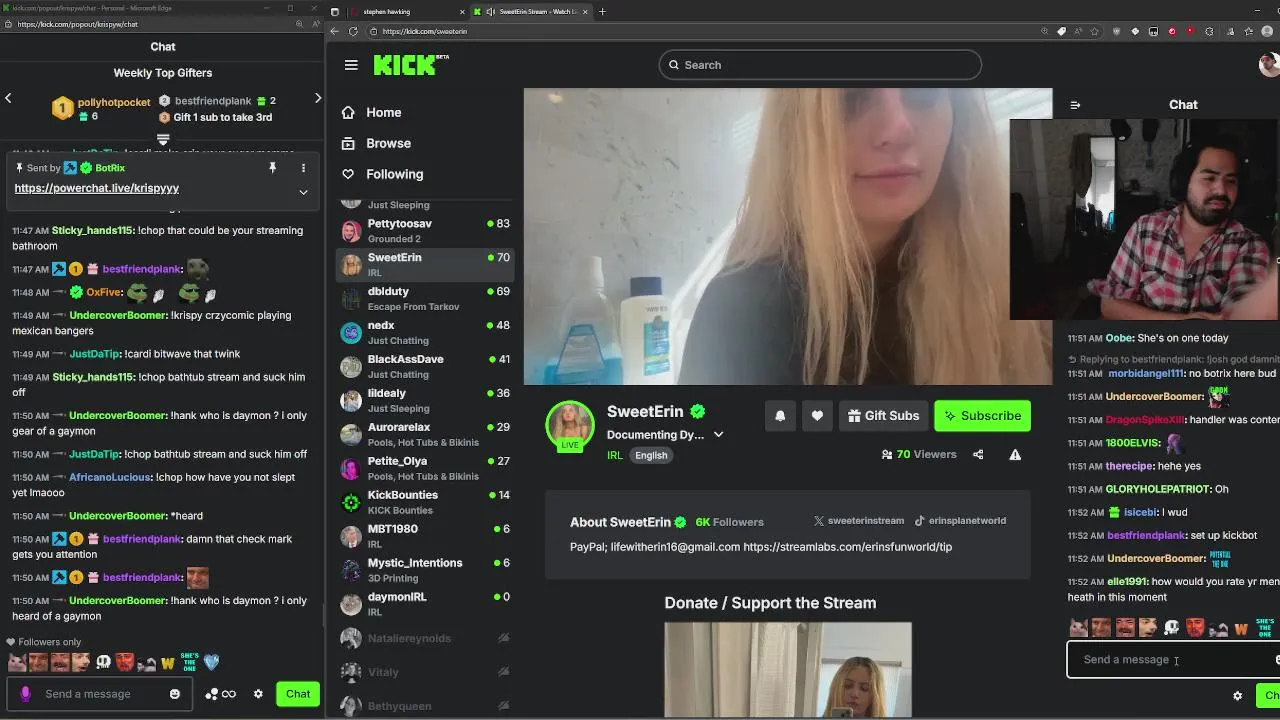Open emoji picker in popout chat

(x=175, y=694)
